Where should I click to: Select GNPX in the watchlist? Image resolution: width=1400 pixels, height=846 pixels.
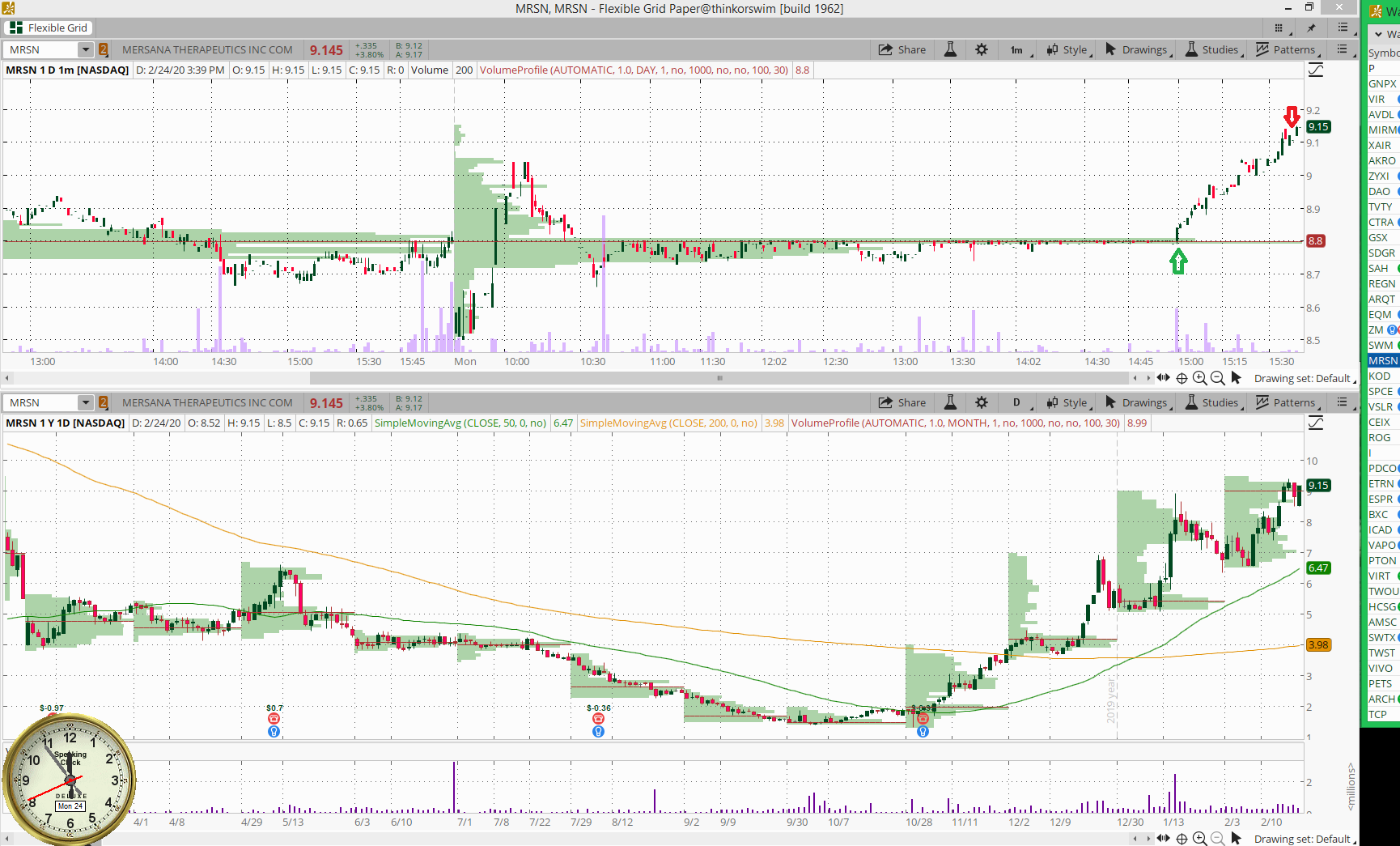coord(1383,83)
